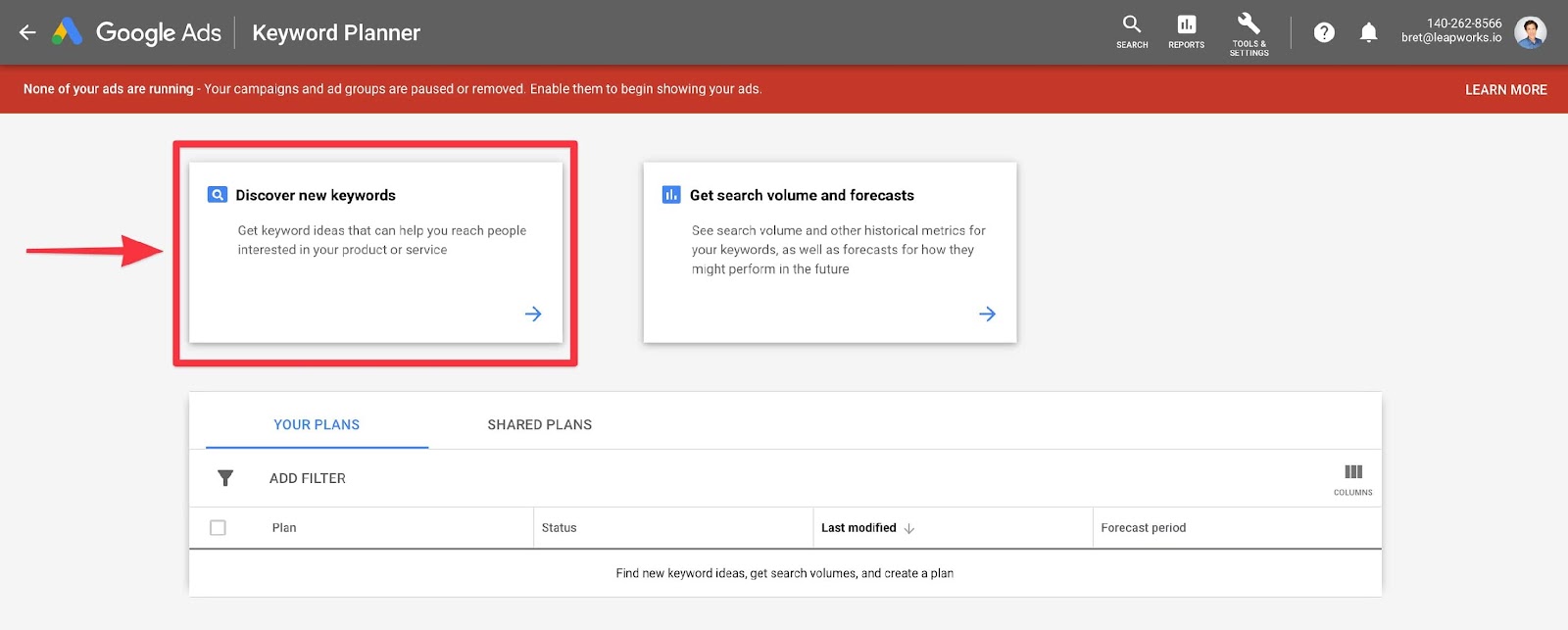The image size is (1568, 630).
Task: Click the arrow on search volume and forecasts card
Action: 987,314
